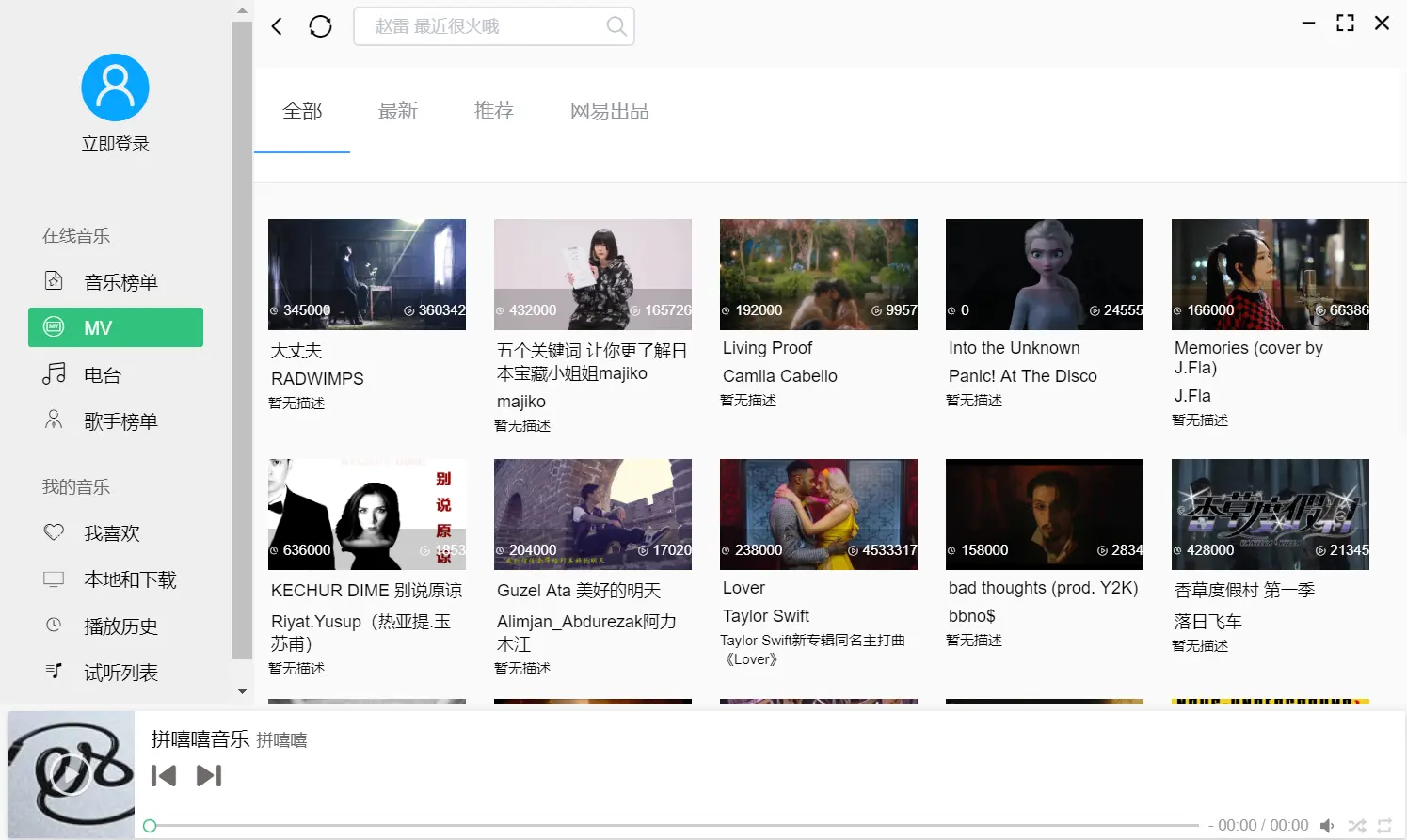Open 电台 radio note icon

tap(54, 374)
